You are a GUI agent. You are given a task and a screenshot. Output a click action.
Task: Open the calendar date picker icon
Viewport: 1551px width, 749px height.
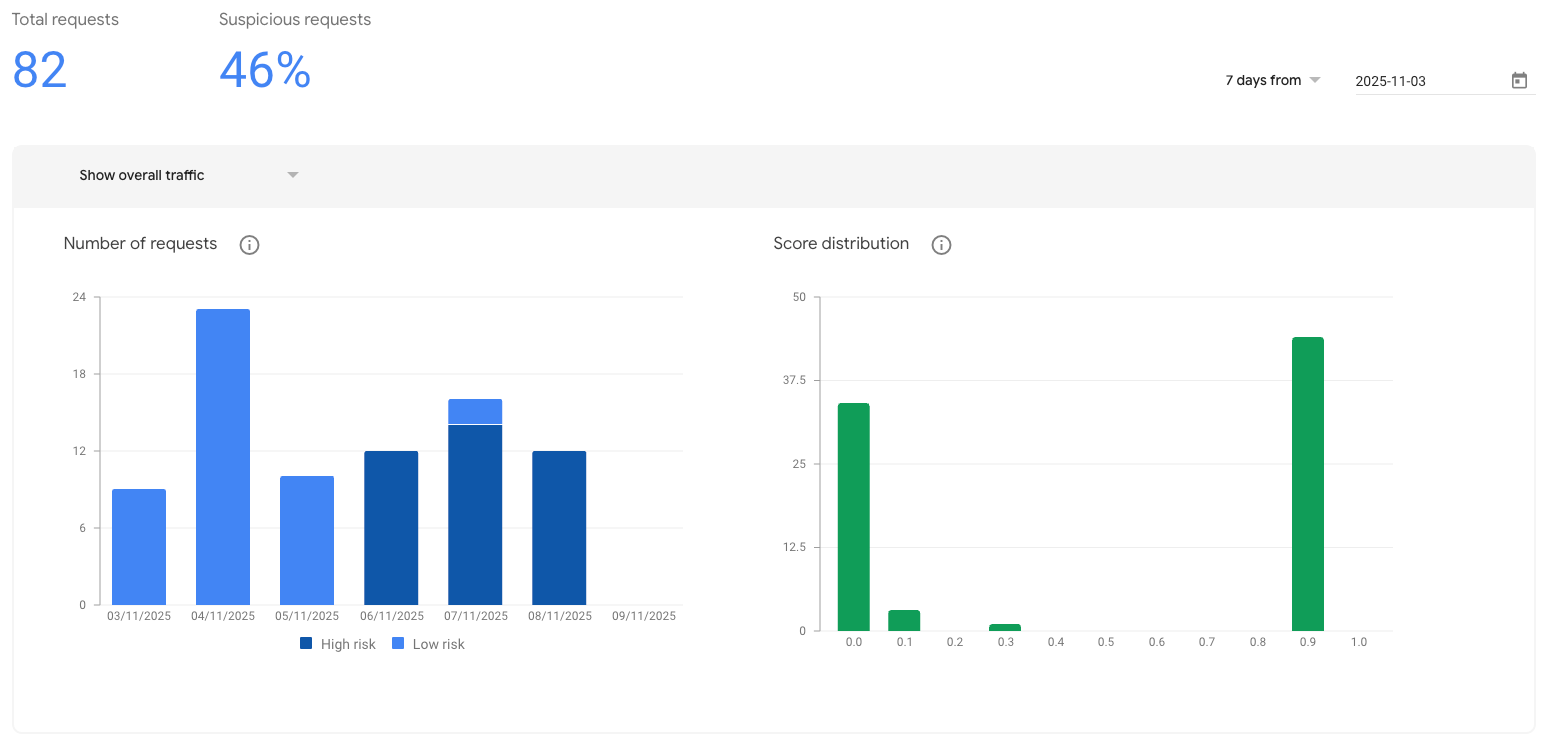[x=1519, y=81]
